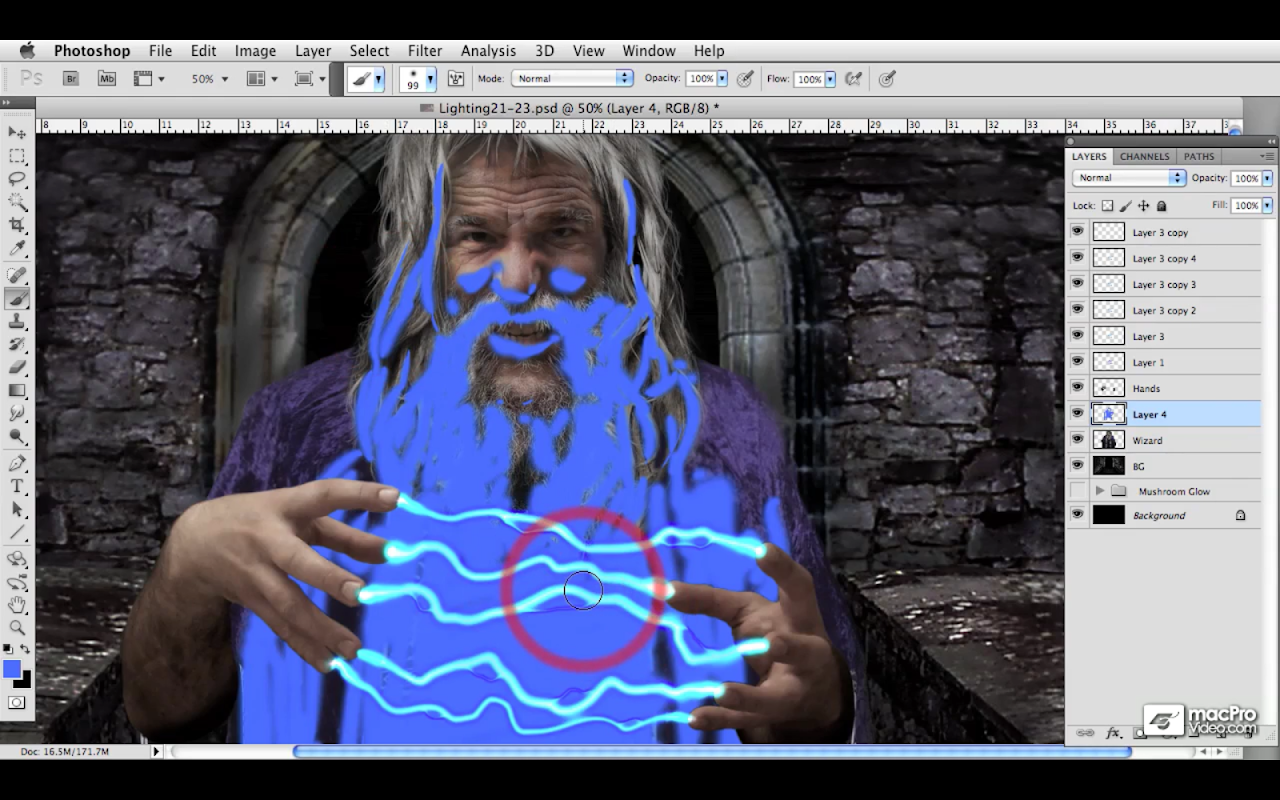This screenshot has width=1280, height=800.
Task: Click the foreground blue color swatch
Action: coord(12,669)
